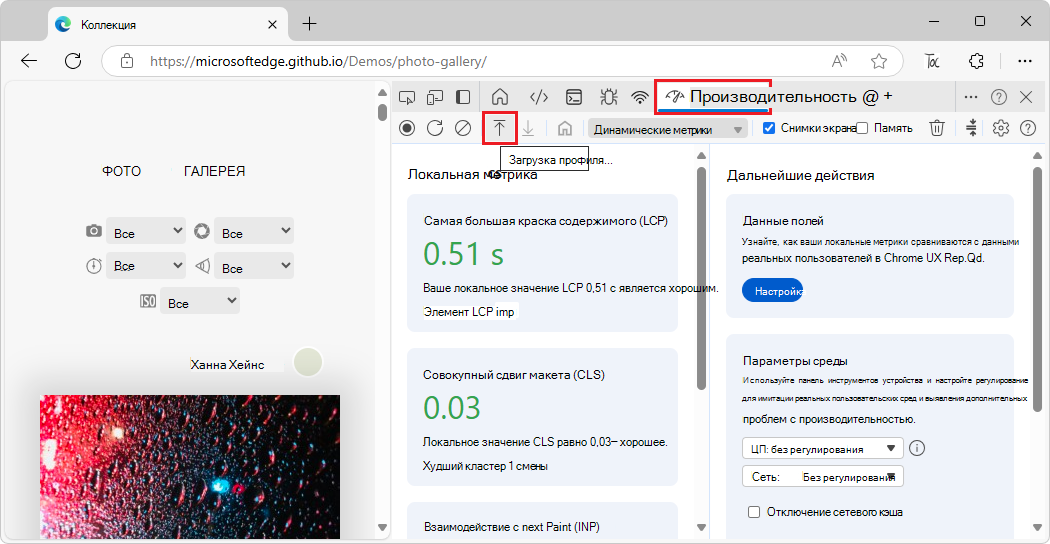Activate Inspect element tool
This screenshot has width=1050, height=544.
pos(406,98)
